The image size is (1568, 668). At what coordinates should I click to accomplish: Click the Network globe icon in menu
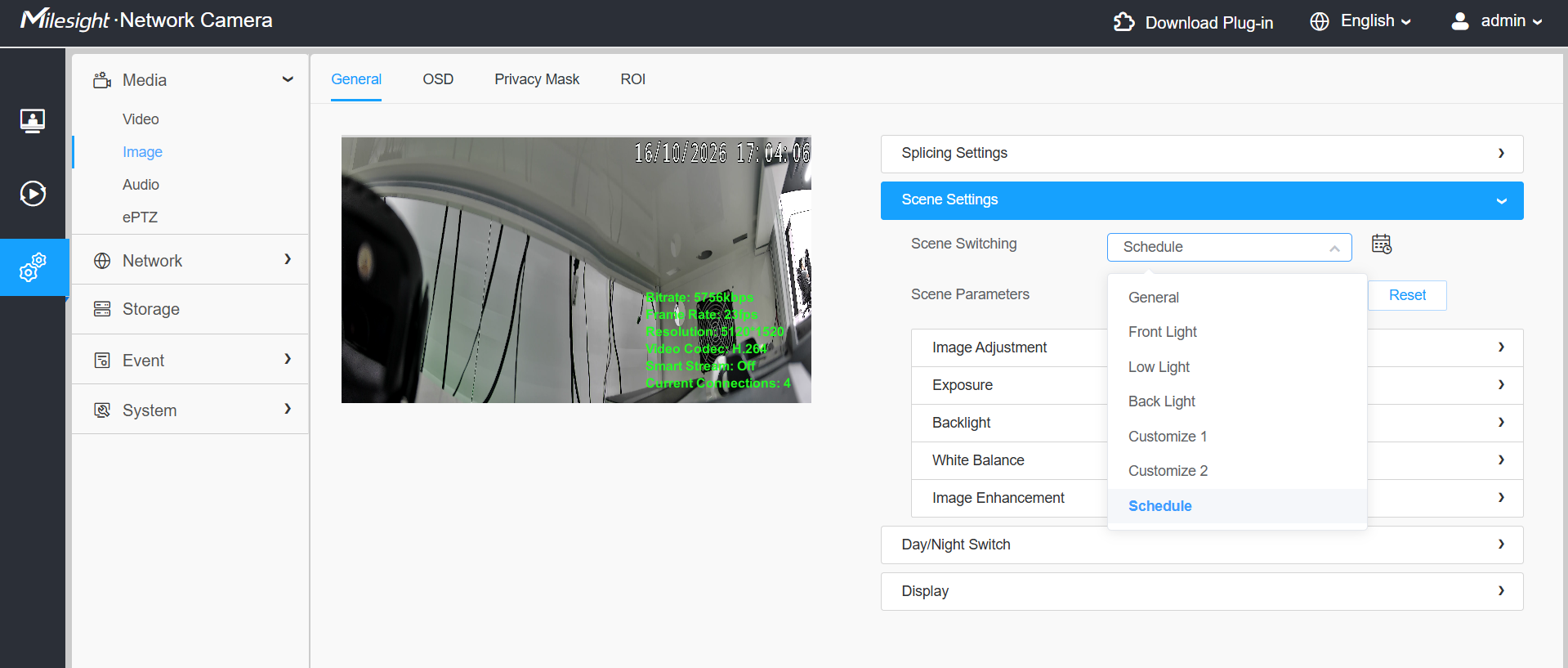(102, 261)
